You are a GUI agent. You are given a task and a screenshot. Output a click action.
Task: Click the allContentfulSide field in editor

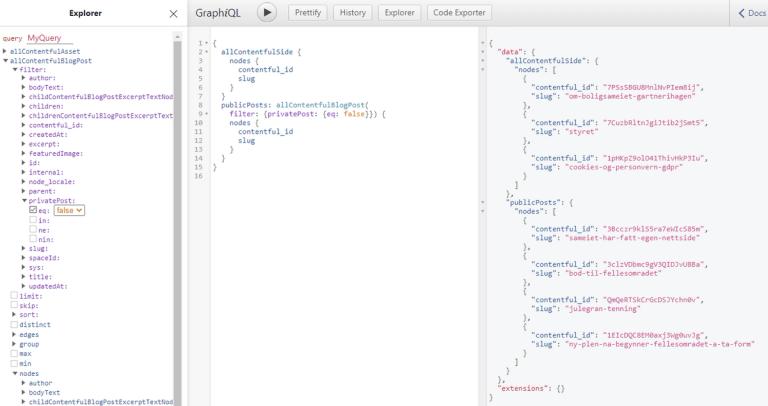[257, 51]
